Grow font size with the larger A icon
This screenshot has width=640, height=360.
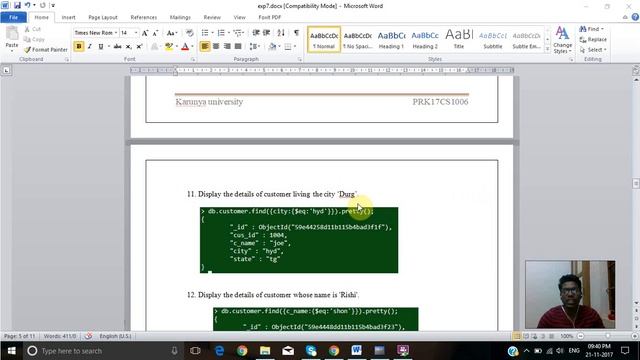(x=145, y=33)
